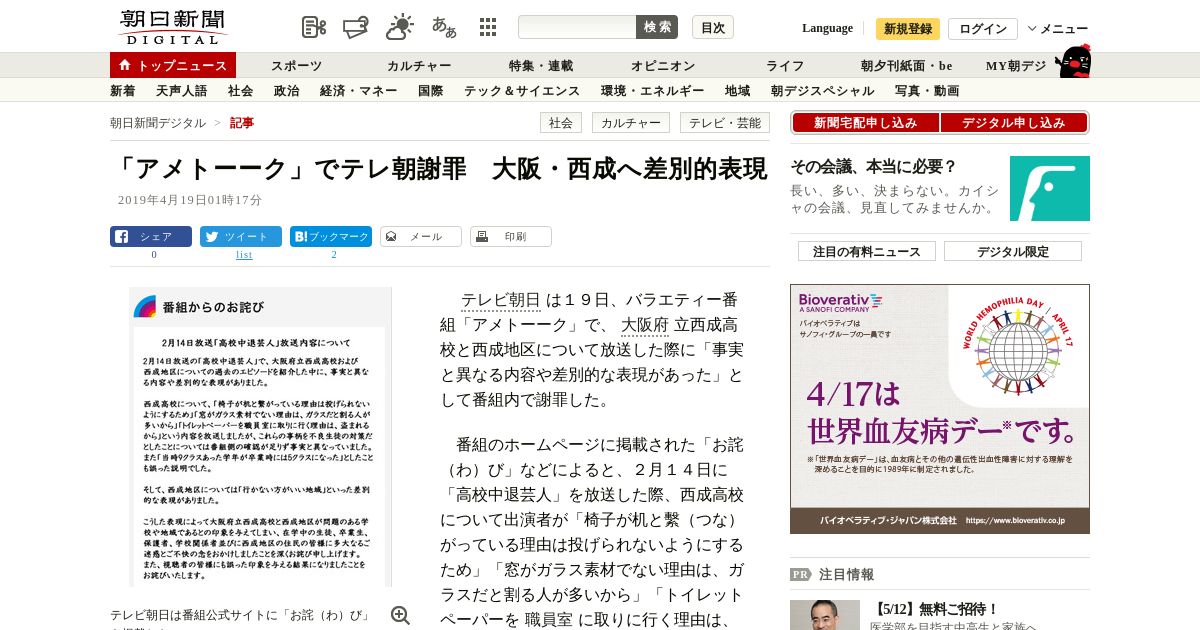Select 環境・エネルギー in the sub-navigation
This screenshot has height=630, width=1200.
point(653,91)
